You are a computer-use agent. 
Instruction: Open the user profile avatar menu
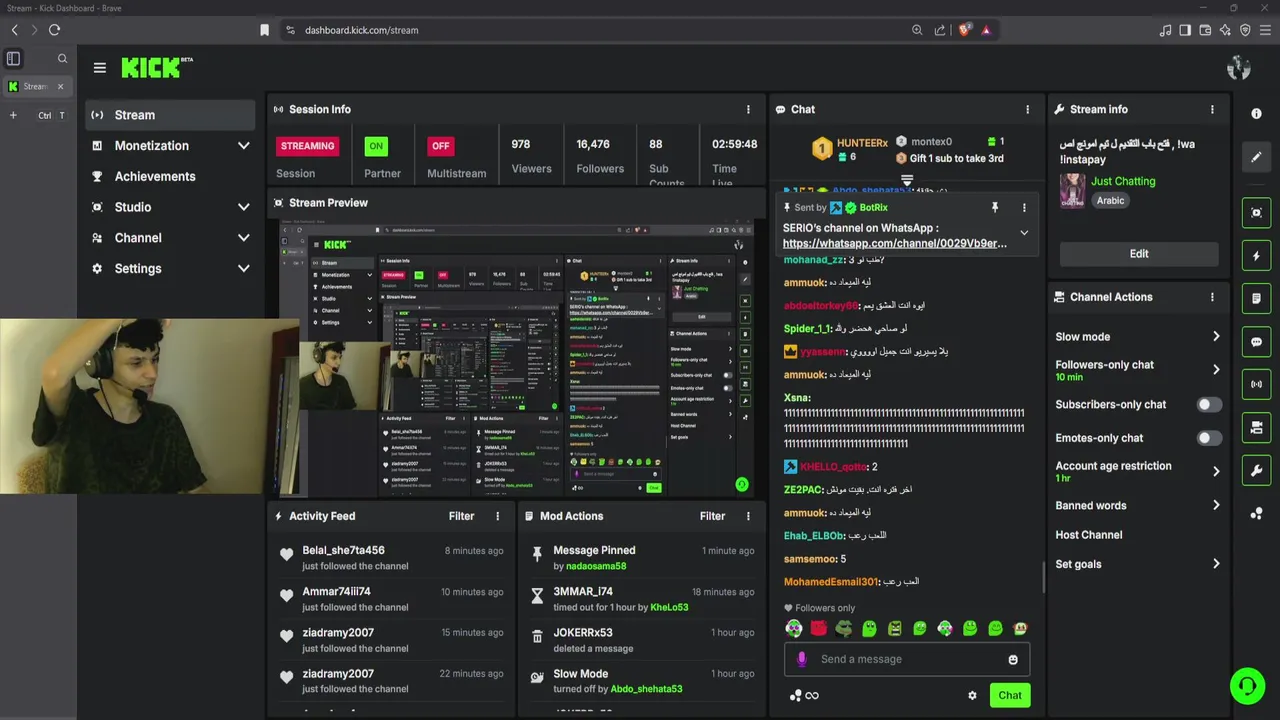pyautogui.click(x=1239, y=68)
